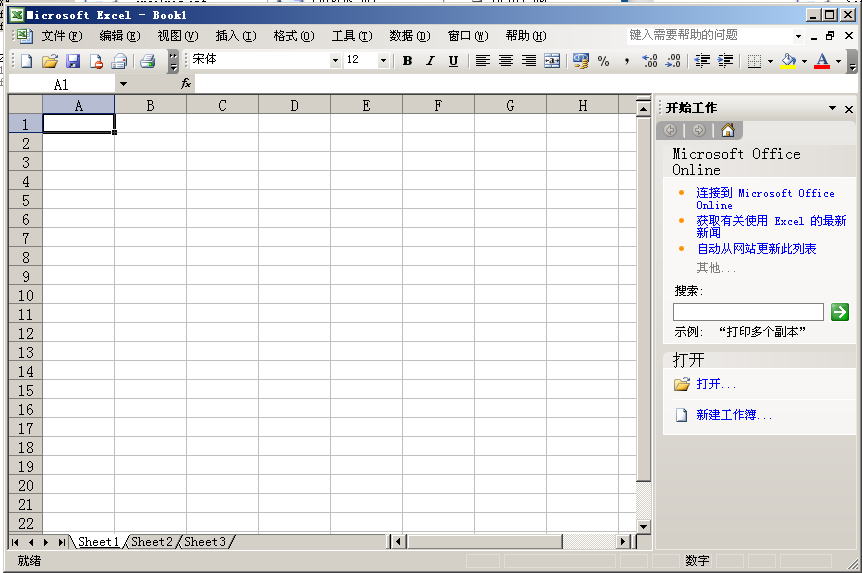Viewport: 862px width, 573px height.
Task: Align text left in the cell
Action: 483,61
